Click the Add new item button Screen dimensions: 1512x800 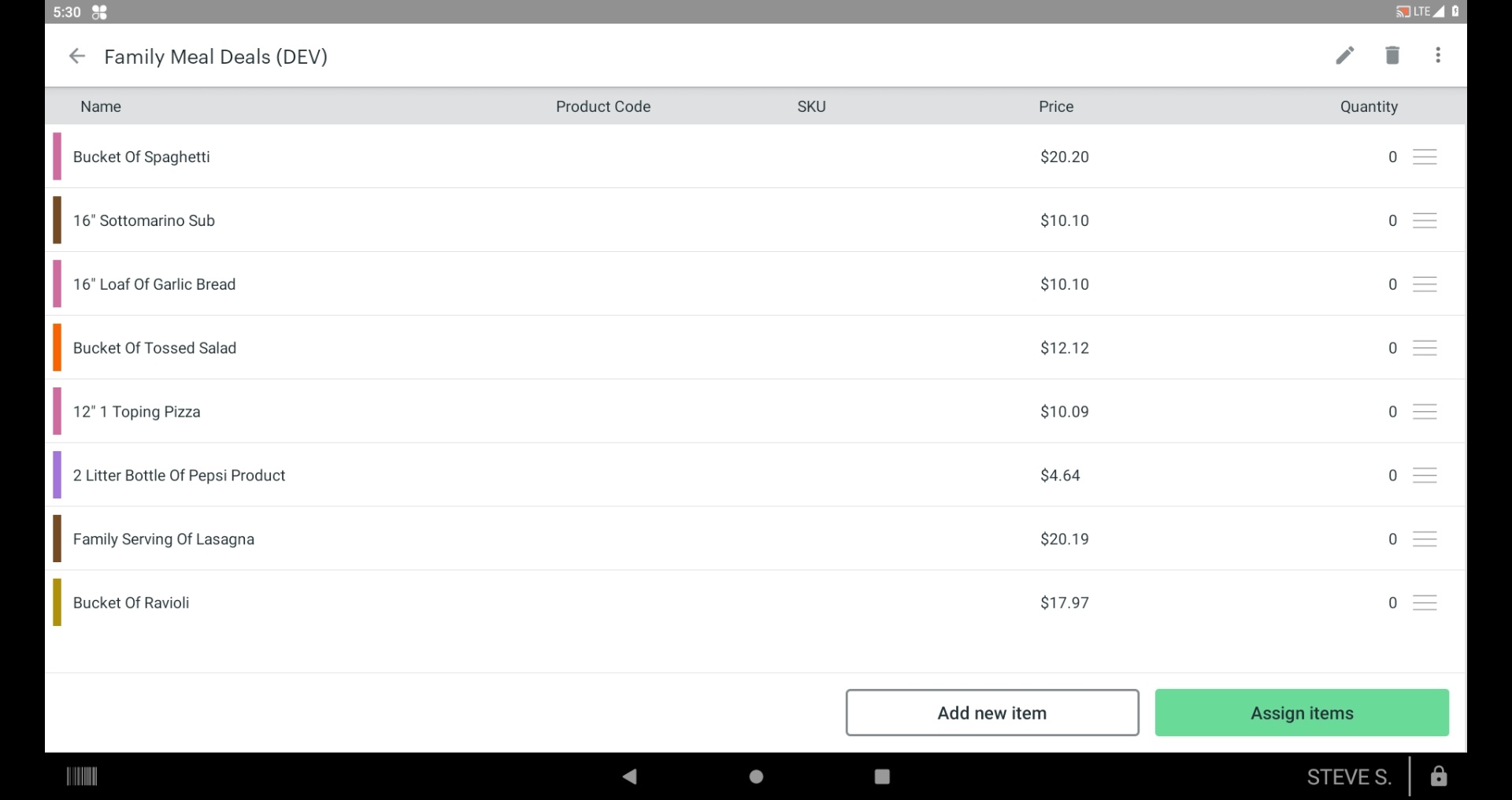991,713
